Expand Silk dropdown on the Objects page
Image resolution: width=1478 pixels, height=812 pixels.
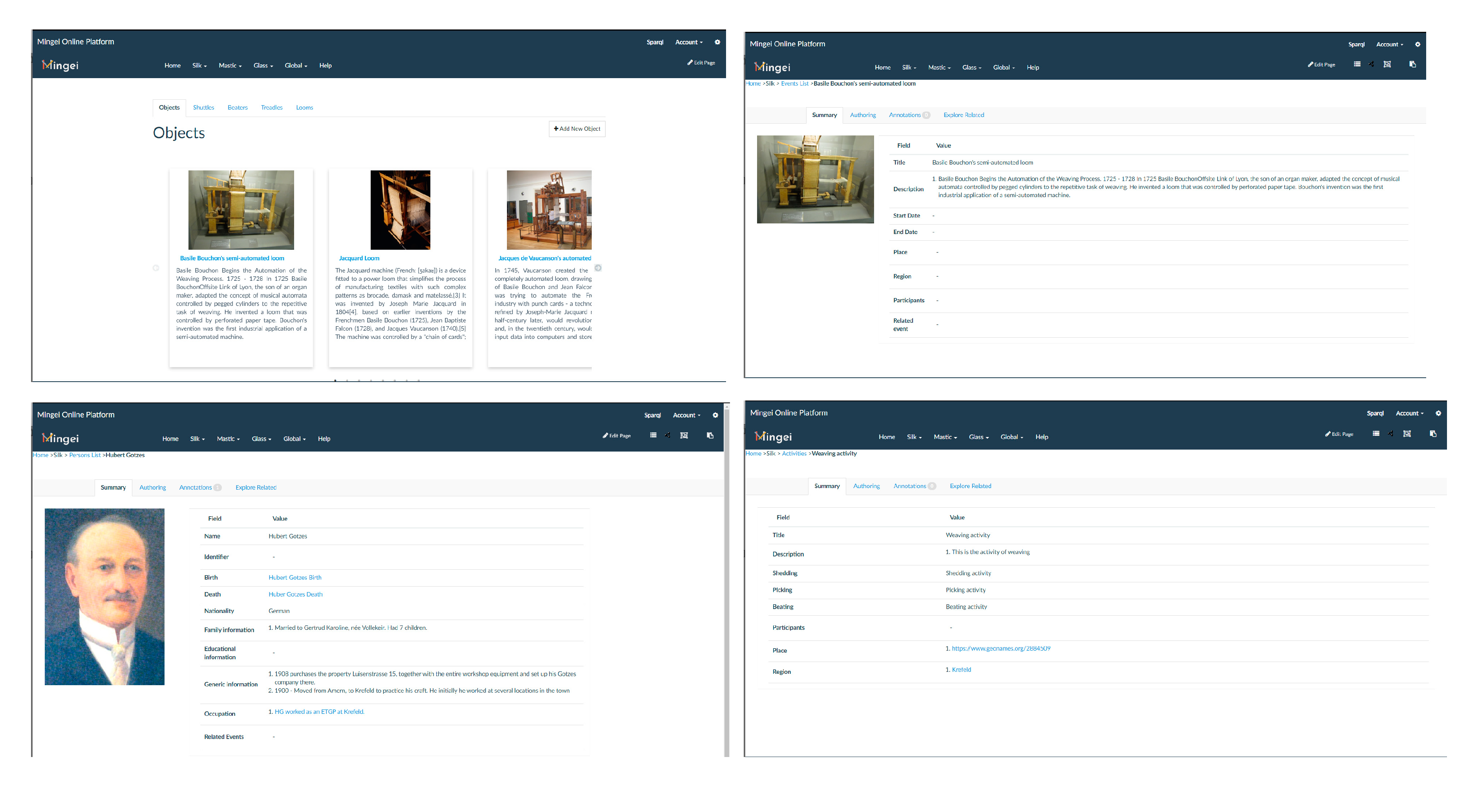pos(199,66)
